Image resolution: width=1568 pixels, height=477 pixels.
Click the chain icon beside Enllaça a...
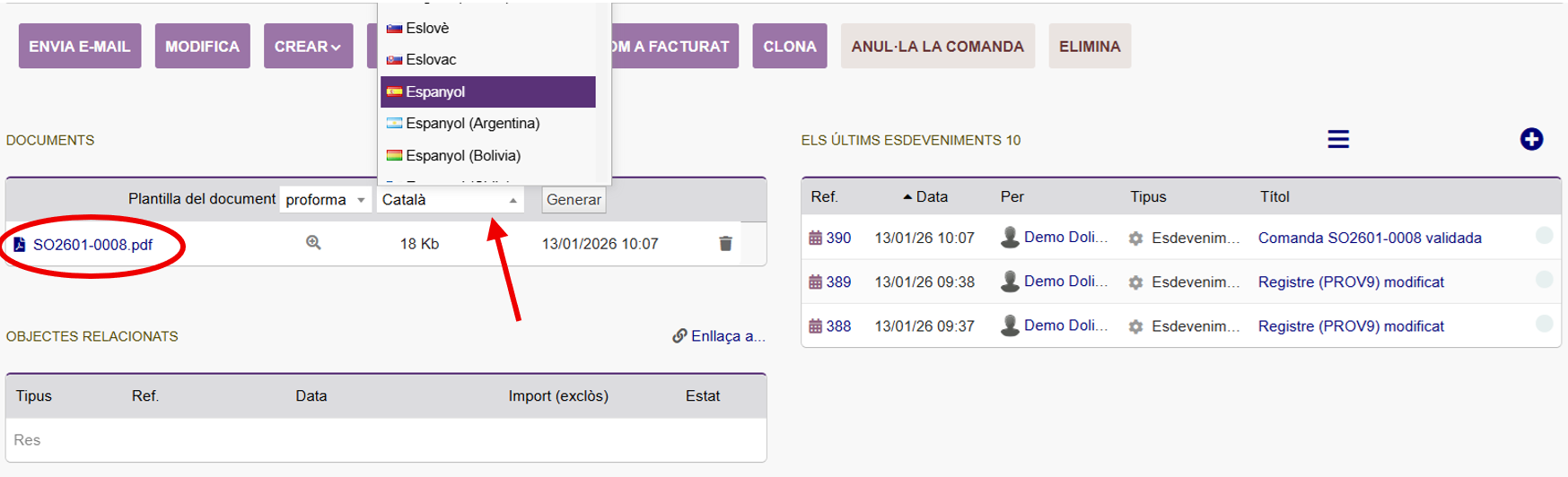tap(679, 336)
